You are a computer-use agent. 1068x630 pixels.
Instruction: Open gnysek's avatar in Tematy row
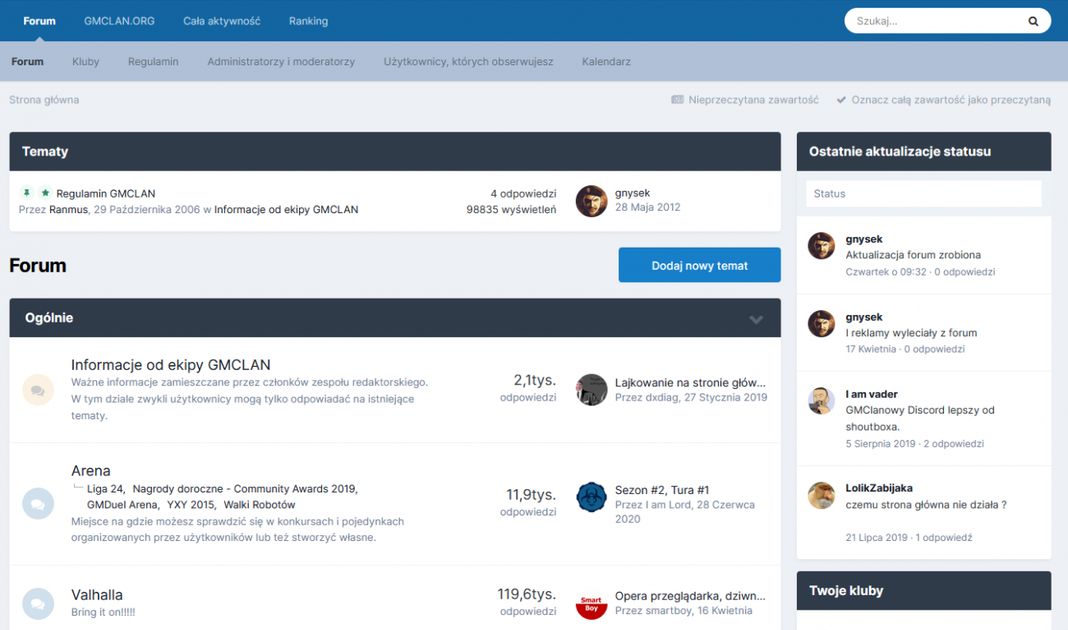(591, 201)
